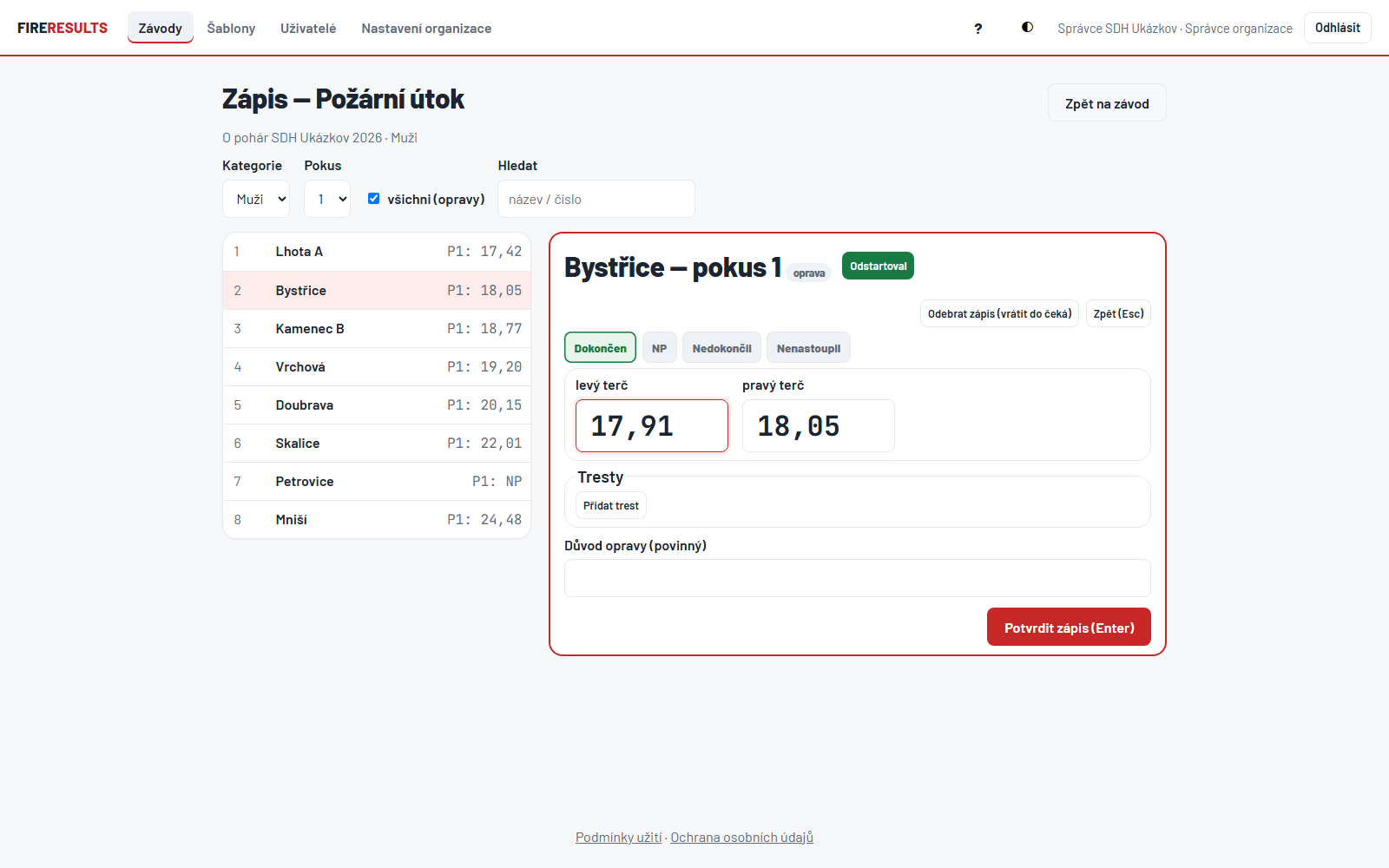
Task: Go to Uživatelé section
Action: 308,28
